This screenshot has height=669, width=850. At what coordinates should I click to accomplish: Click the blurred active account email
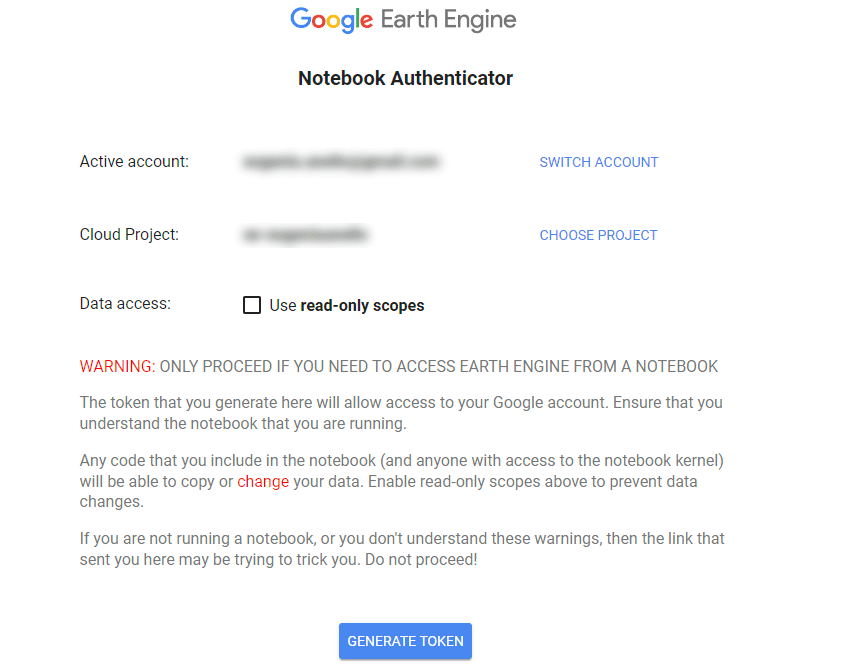341,162
